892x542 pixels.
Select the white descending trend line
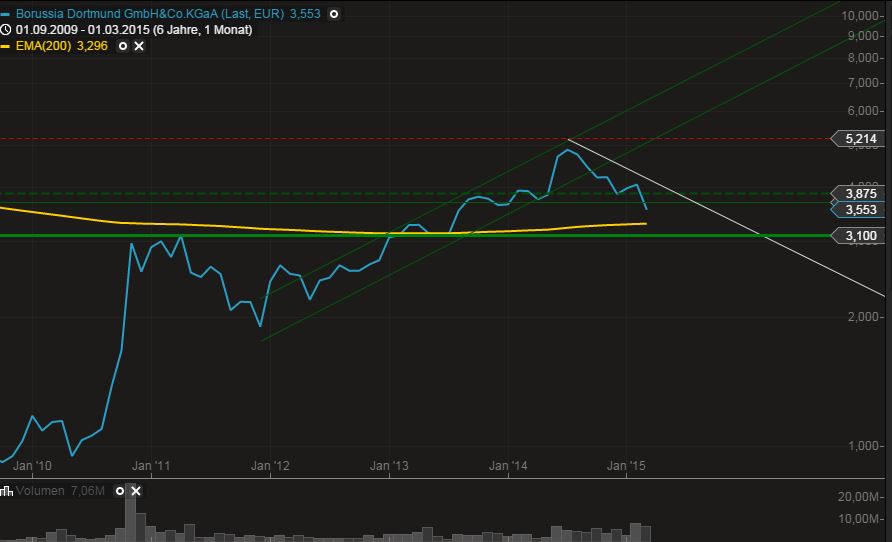(726, 217)
